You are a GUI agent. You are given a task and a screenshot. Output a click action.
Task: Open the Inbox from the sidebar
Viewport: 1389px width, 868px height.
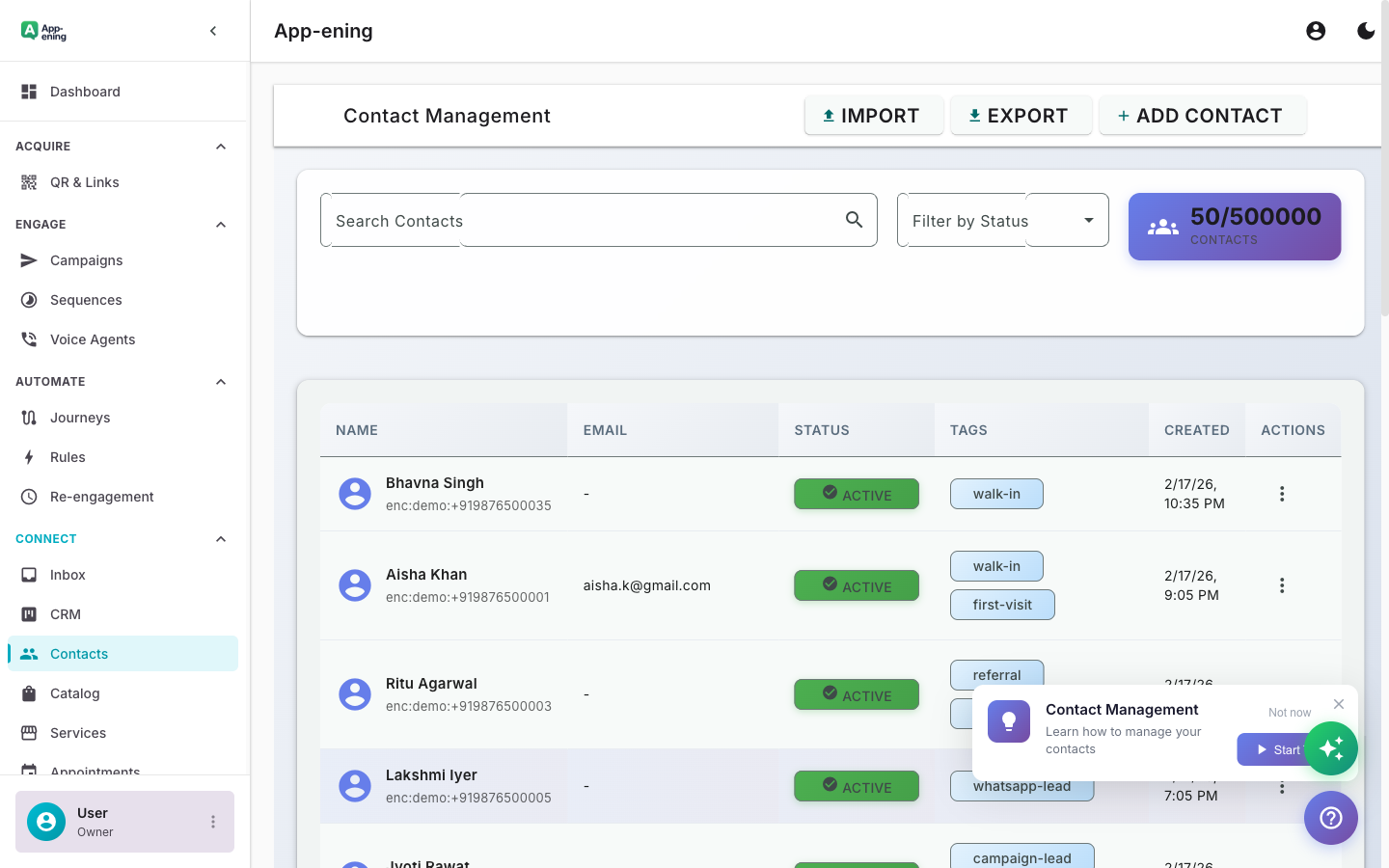[68, 575]
